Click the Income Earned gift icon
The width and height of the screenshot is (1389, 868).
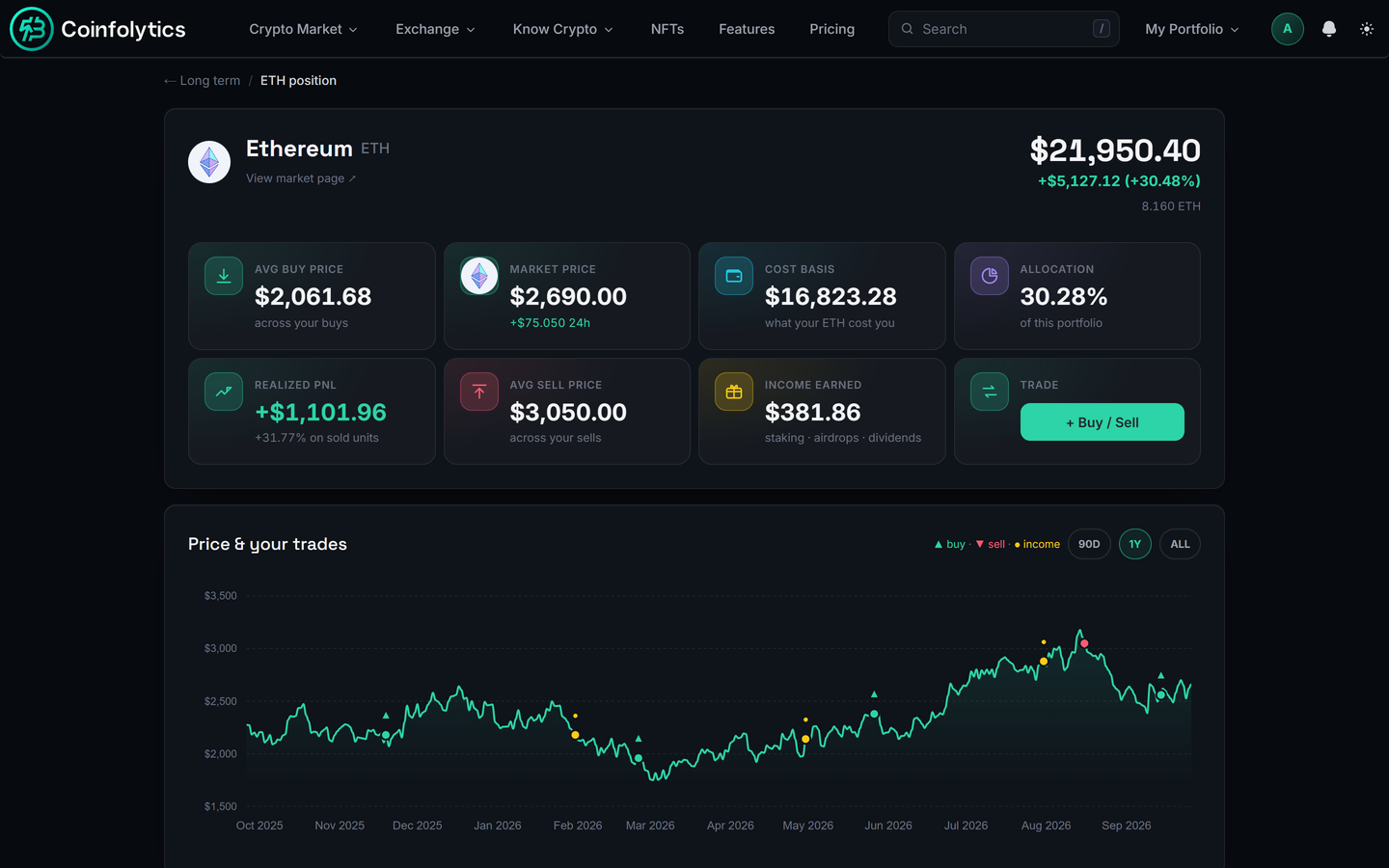(734, 392)
